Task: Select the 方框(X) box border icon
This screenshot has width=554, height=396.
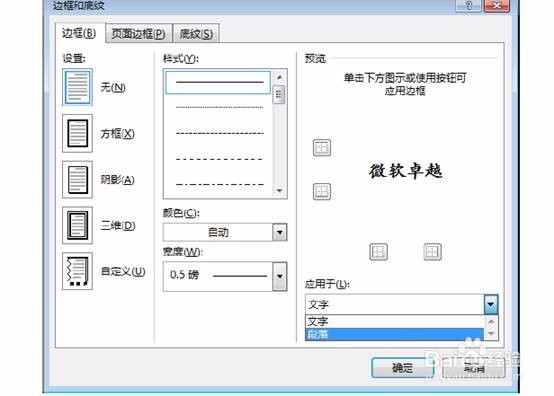Action: pos(77,133)
